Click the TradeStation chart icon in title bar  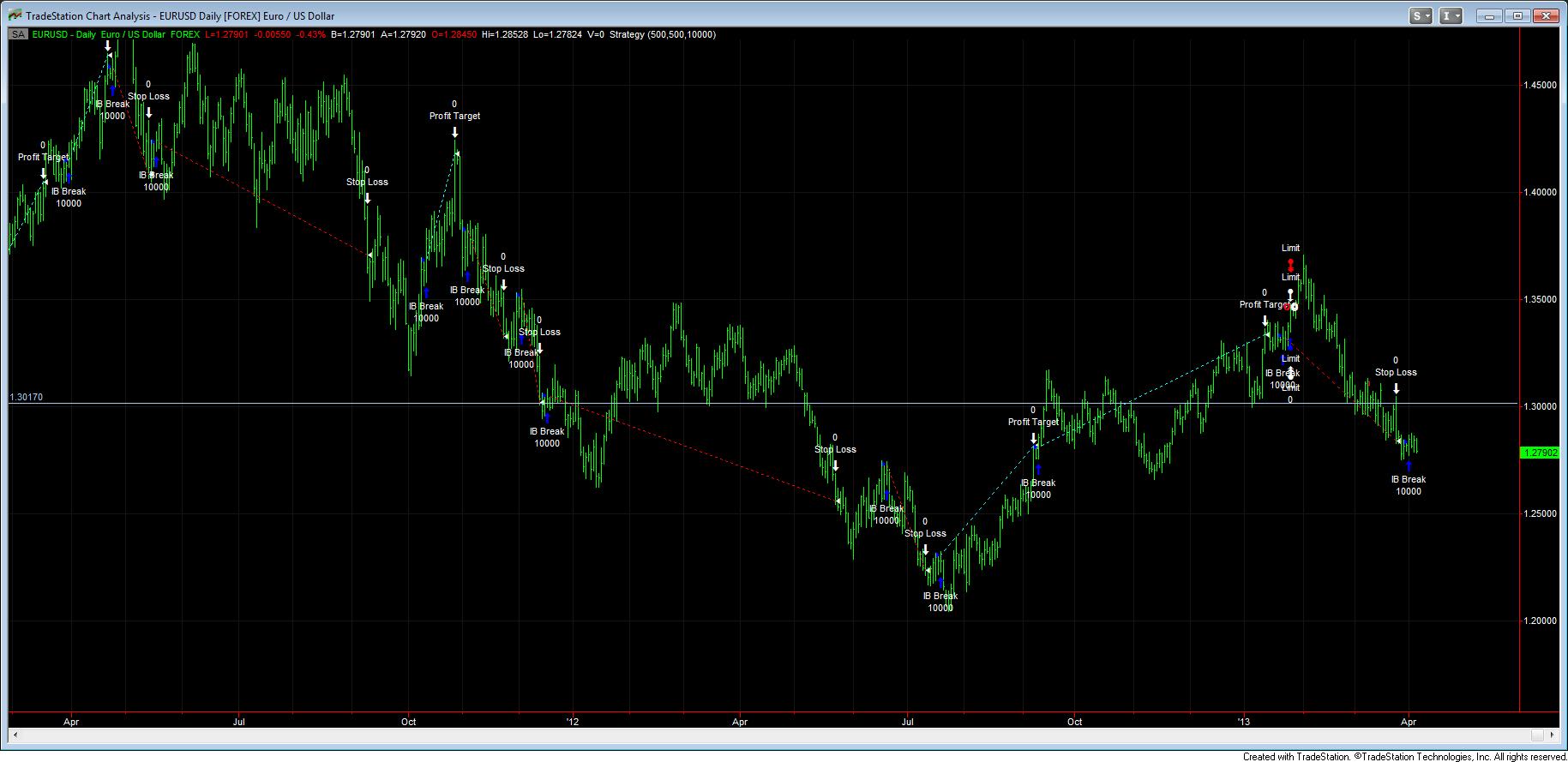[14, 15]
